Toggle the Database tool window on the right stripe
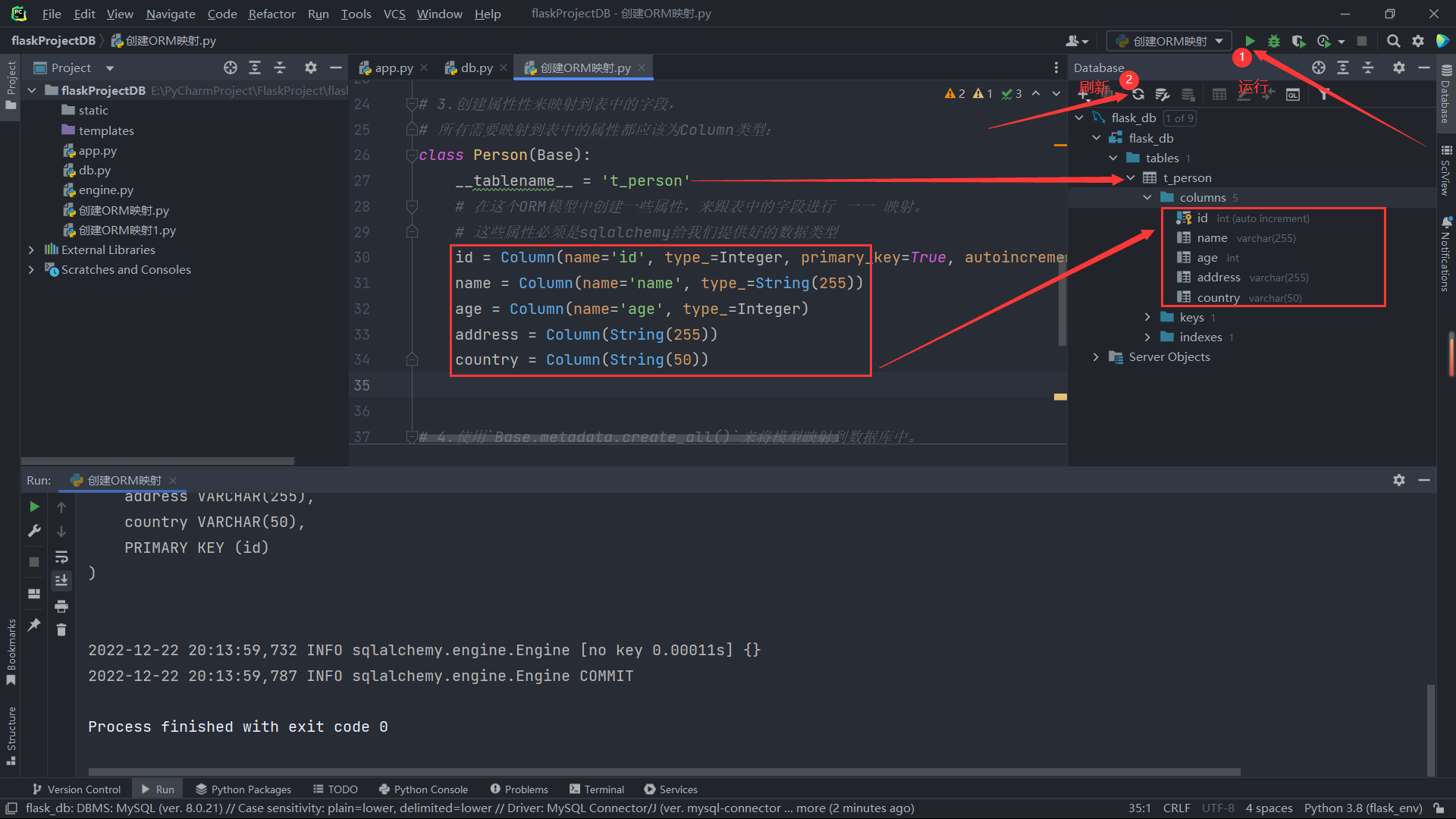Image resolution: width=1456 pixels, height=819 pixels. click(1446, 93)
